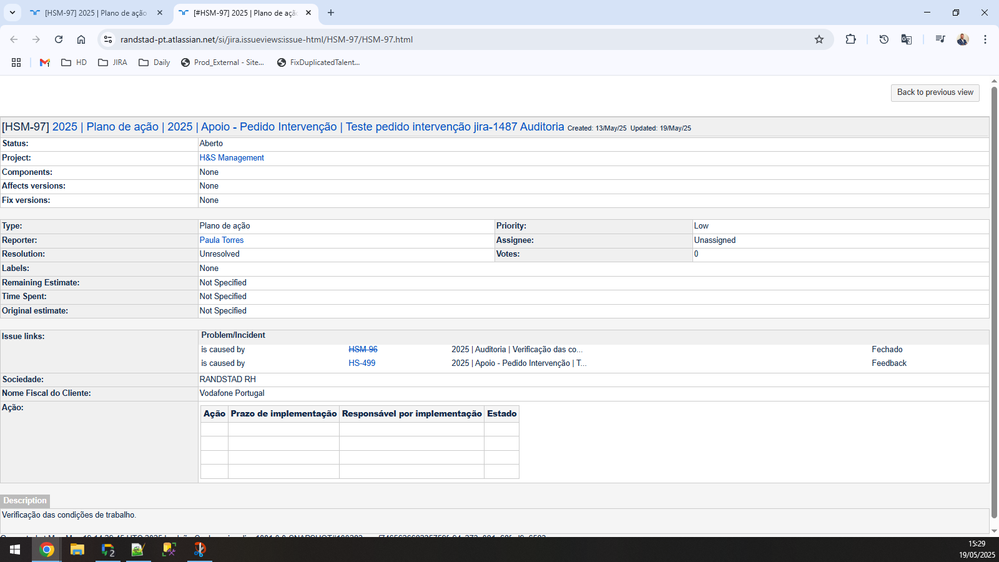Click 'Verificação das condições de trabalho.' description text
The height and width of the screenshot is (562, 999).
tap(69, 515)
